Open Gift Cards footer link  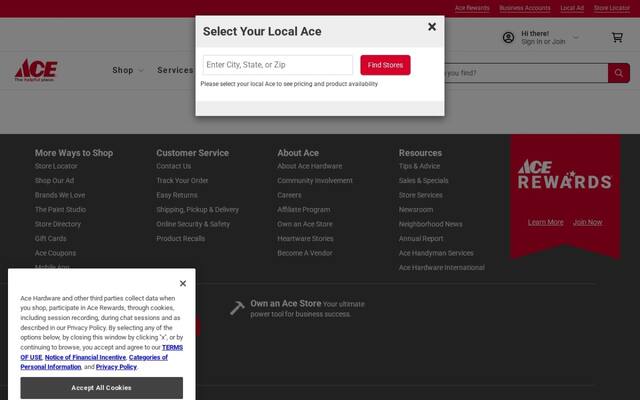click(51, 238)
